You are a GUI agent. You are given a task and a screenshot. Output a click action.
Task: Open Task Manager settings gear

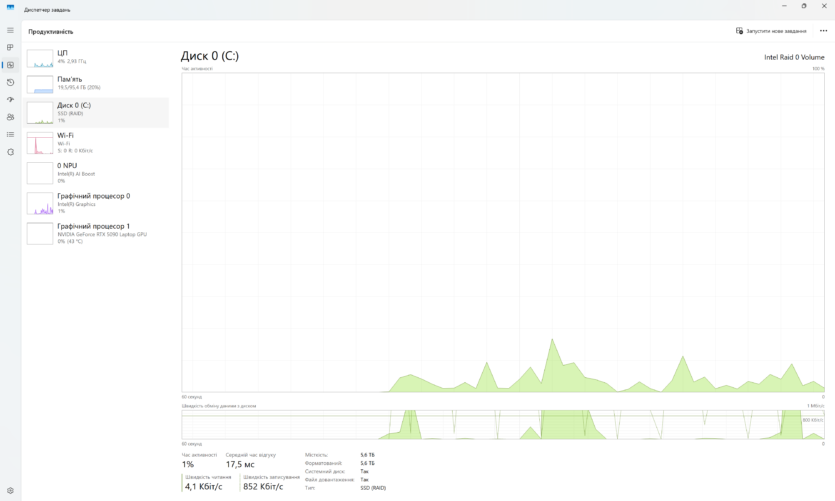point(10,490)
